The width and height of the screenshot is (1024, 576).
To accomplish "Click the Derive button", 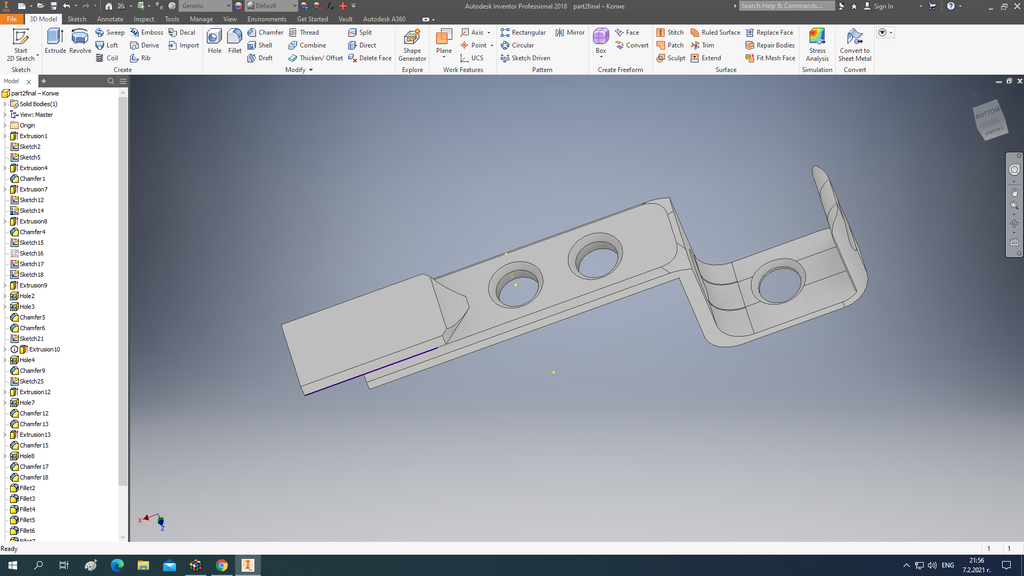I will click(x=144, y=45).
